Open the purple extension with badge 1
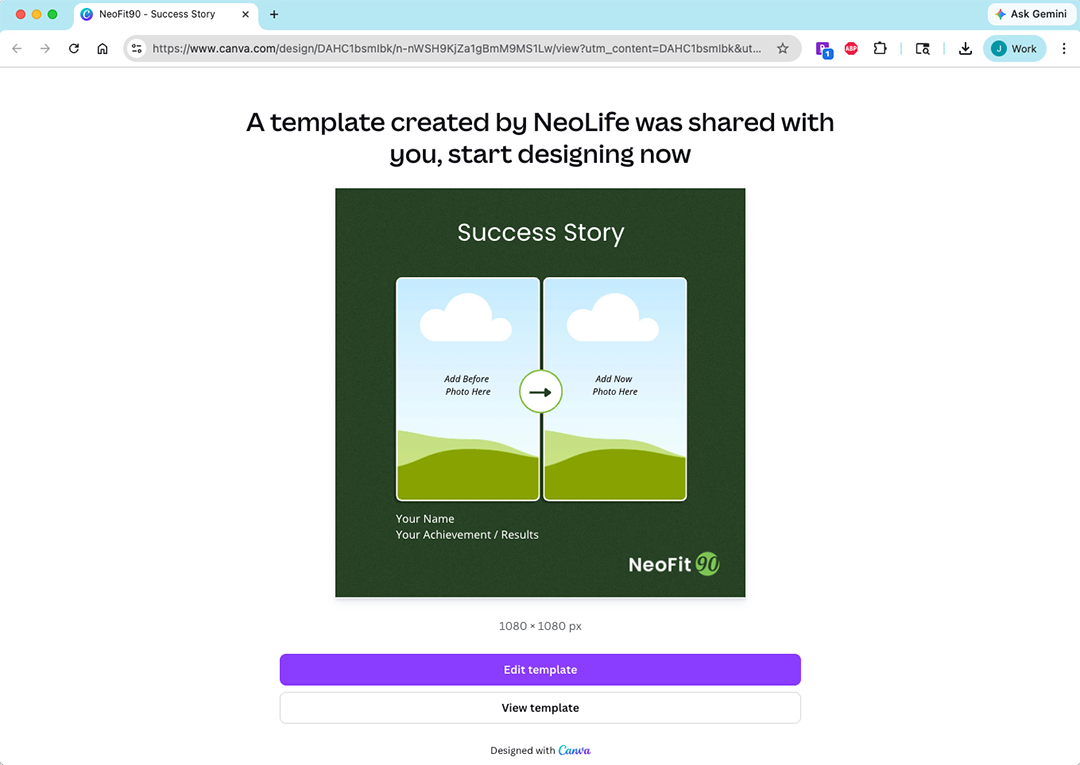 [x=823, y=48]
